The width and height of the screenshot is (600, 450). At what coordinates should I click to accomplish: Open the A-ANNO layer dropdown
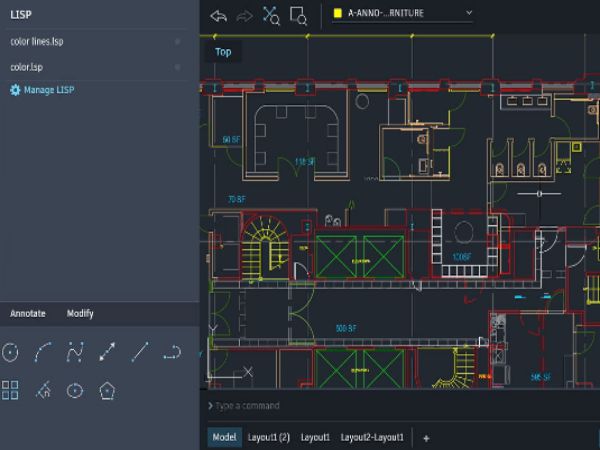point(403,13)
